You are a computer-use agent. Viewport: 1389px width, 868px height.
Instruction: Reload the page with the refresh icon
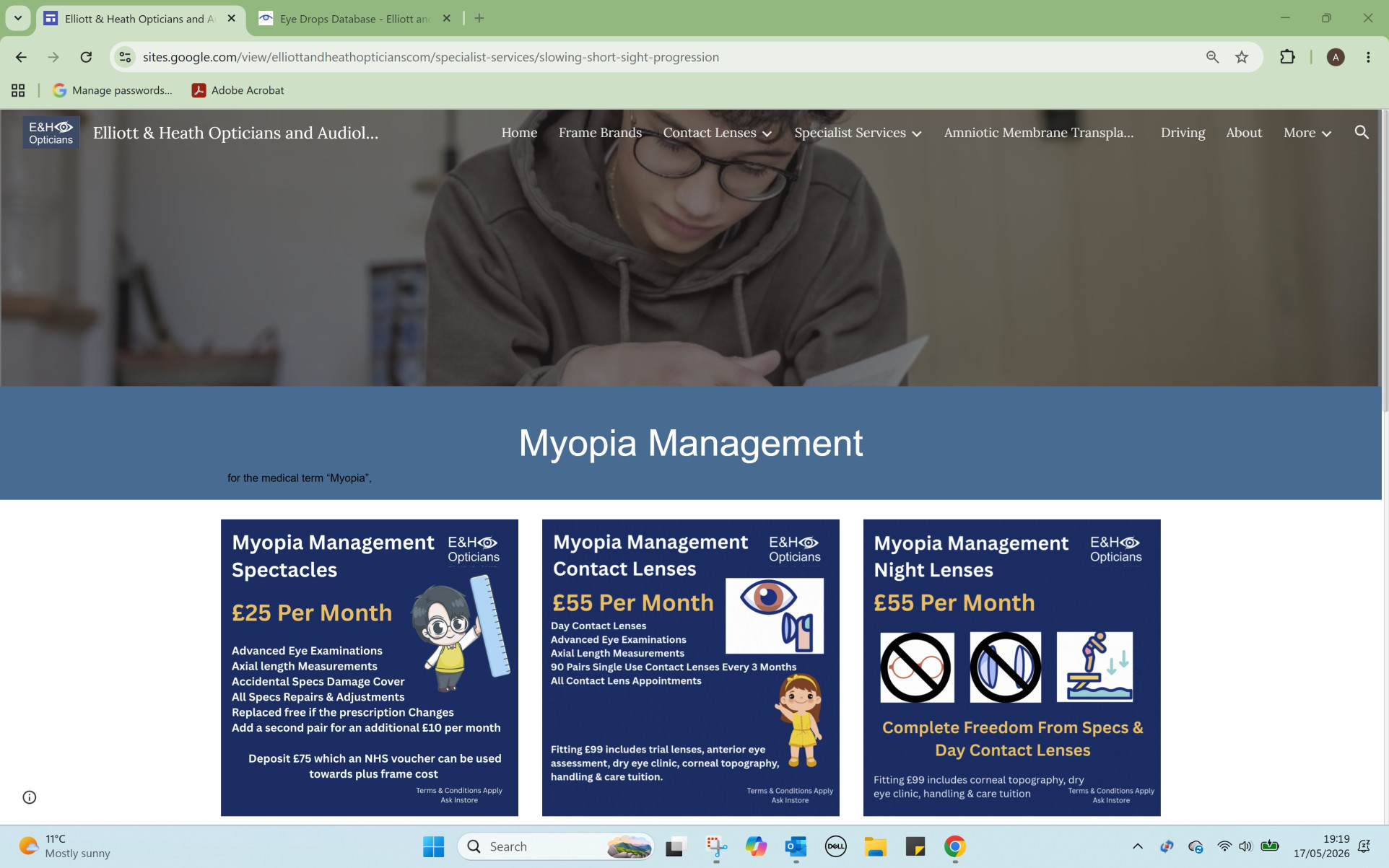[x=86, y=57]
